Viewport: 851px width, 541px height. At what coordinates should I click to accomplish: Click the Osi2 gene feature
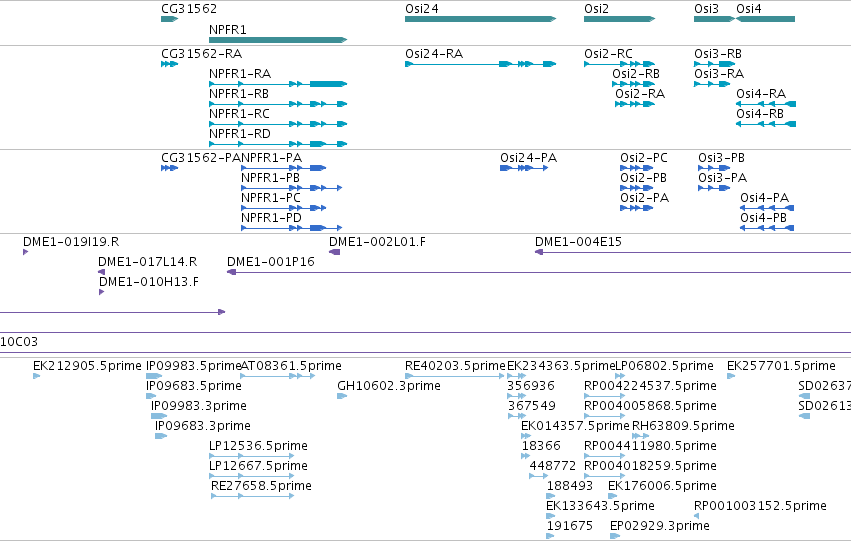[x=619, y=19]
